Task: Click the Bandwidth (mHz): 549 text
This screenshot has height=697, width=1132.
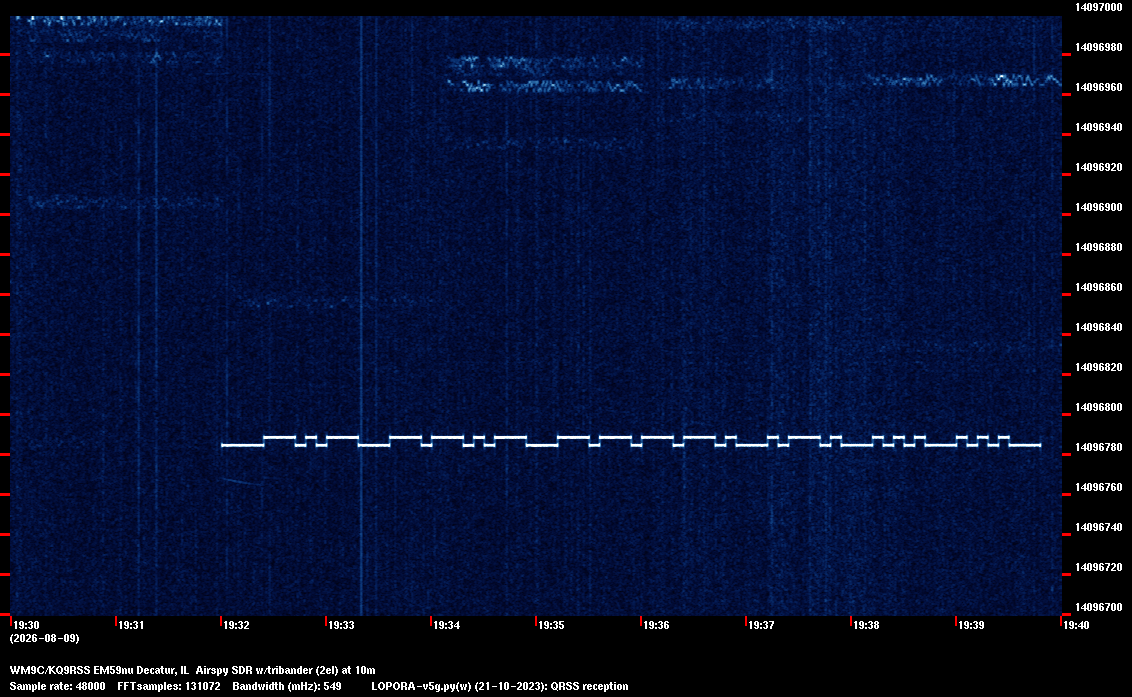Action: tap(287, 686)
